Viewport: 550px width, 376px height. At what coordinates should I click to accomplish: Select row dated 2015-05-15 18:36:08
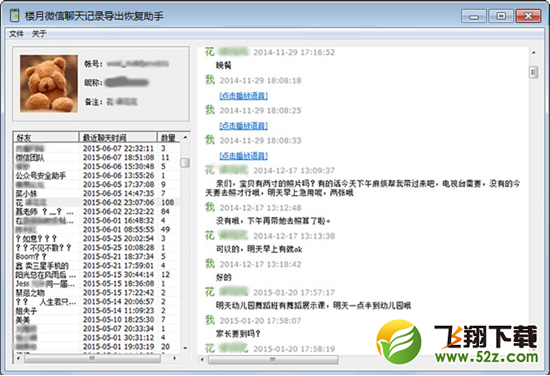coord(97,283)
